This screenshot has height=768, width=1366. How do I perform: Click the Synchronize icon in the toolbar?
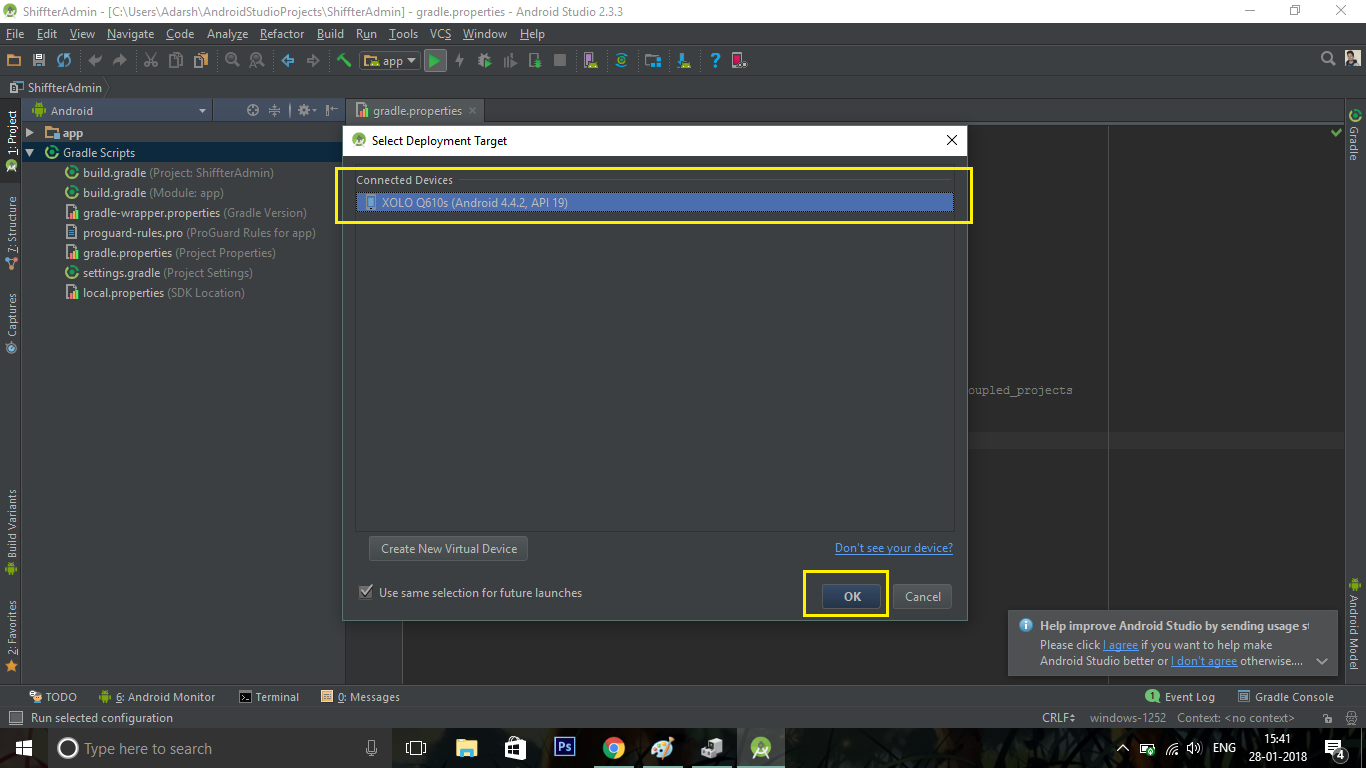(64, 61)
